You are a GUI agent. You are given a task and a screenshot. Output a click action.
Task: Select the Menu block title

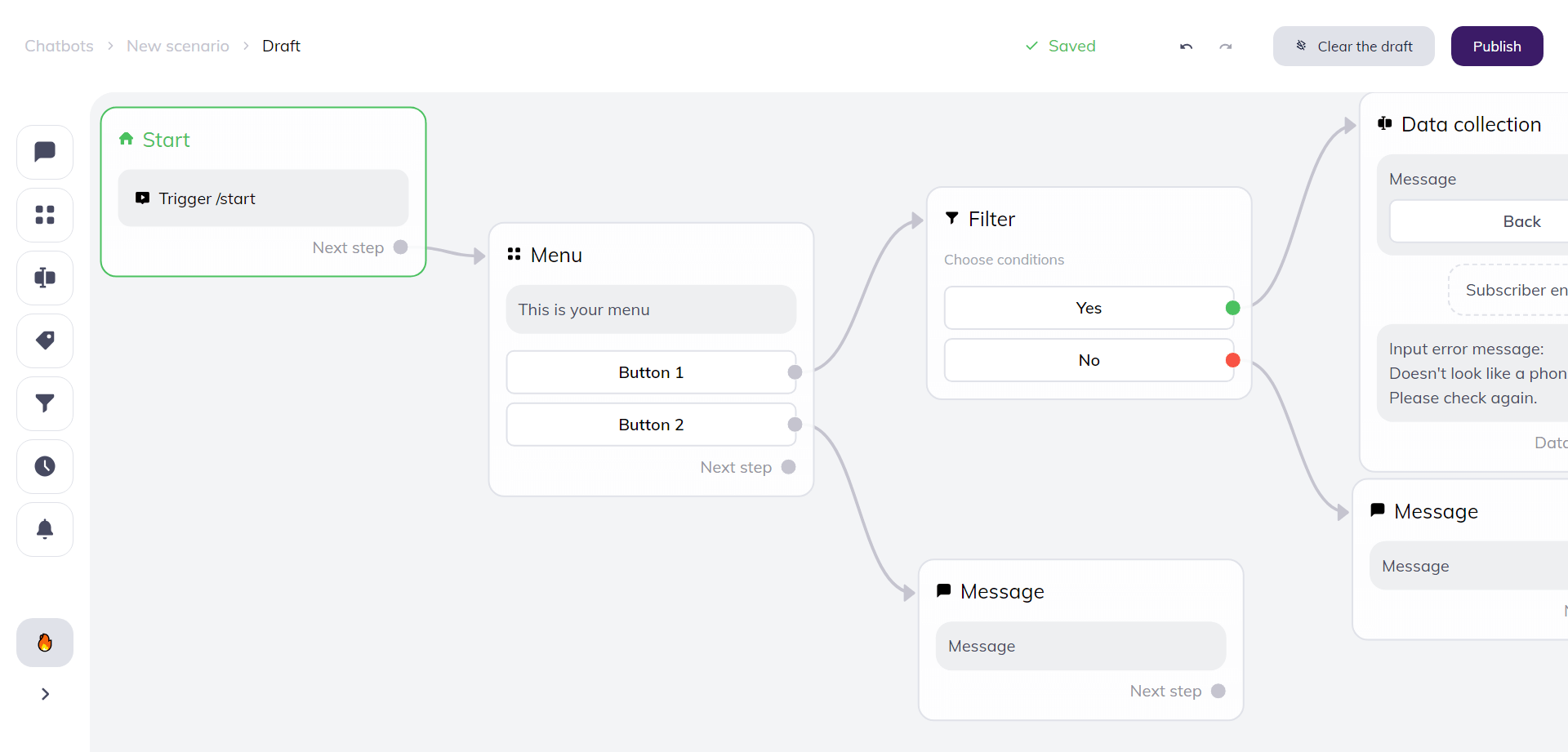[x=556, y=256]
